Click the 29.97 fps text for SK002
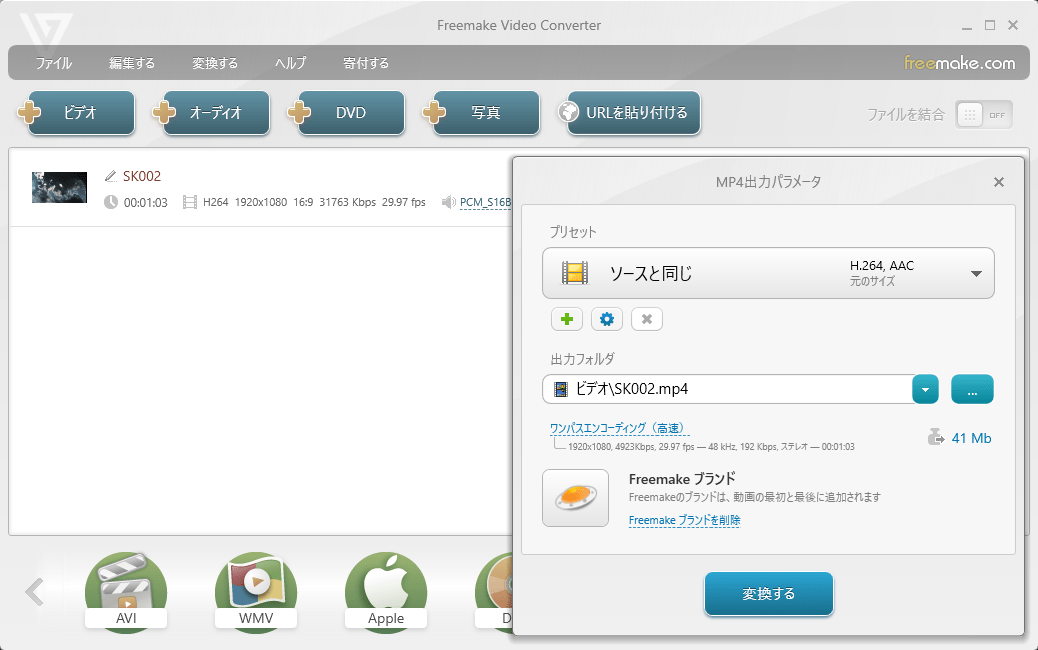1038x650 pixels. click(x=404, y=202)
